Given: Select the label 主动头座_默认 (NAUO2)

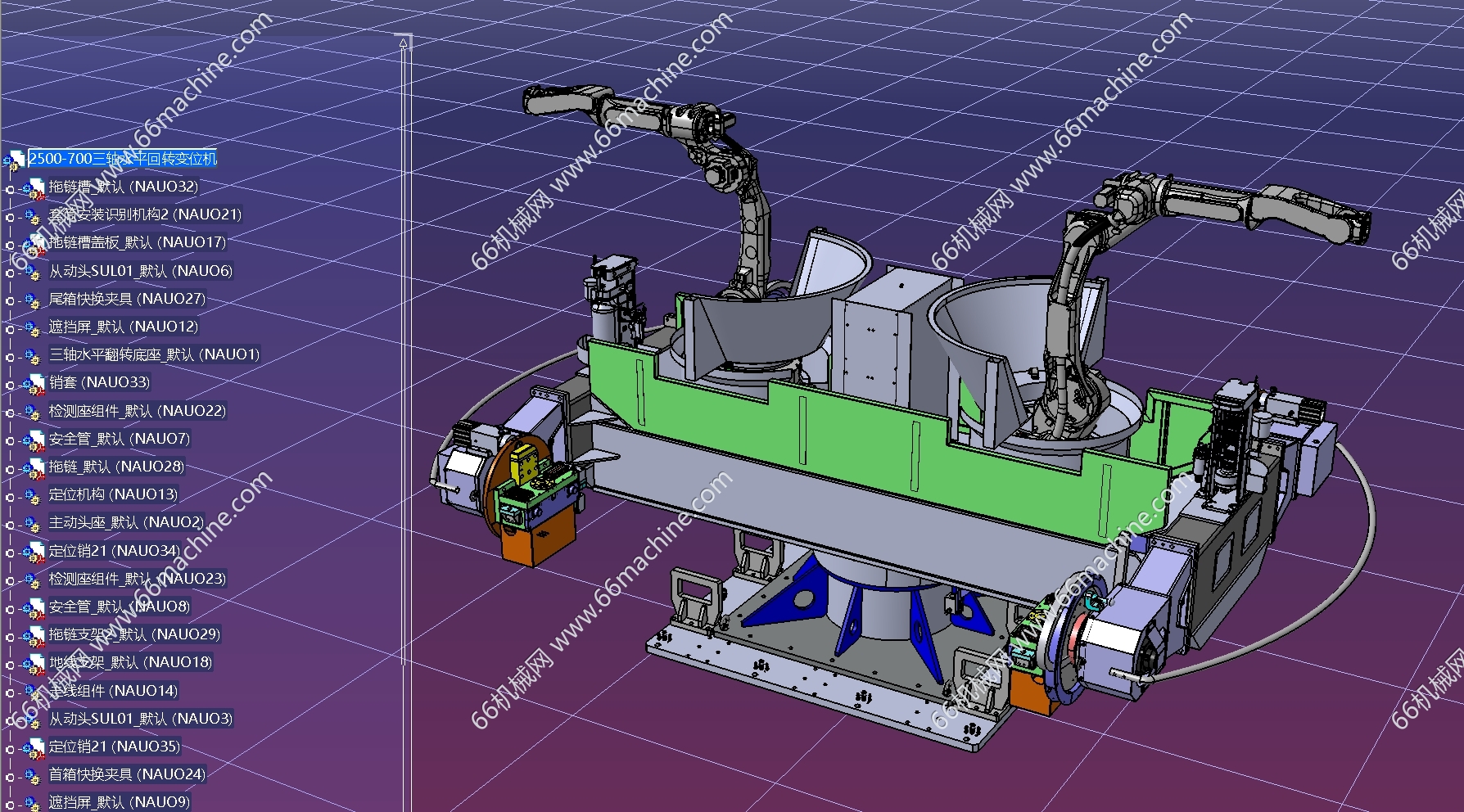Looking at the screenshot, I should coord(126,522).
